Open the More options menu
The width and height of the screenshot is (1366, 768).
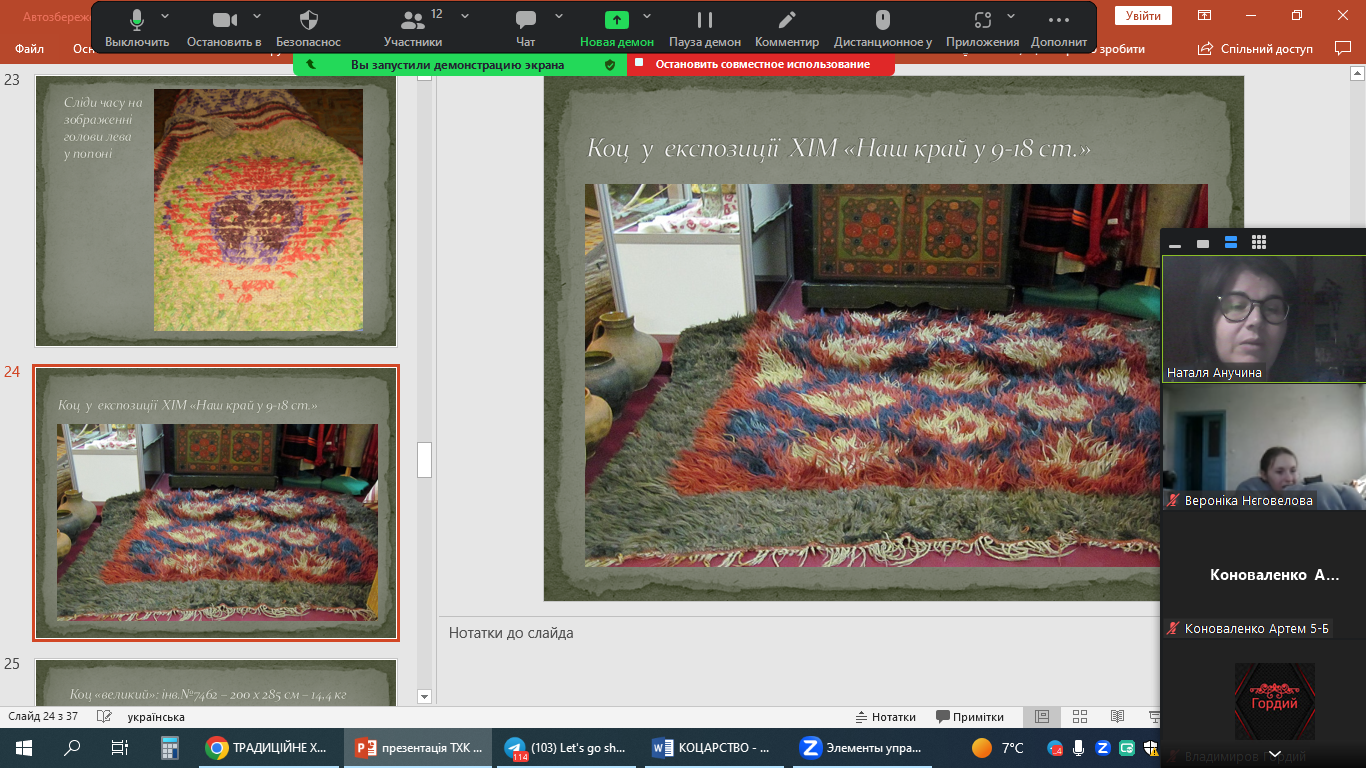pos(1059,28)
